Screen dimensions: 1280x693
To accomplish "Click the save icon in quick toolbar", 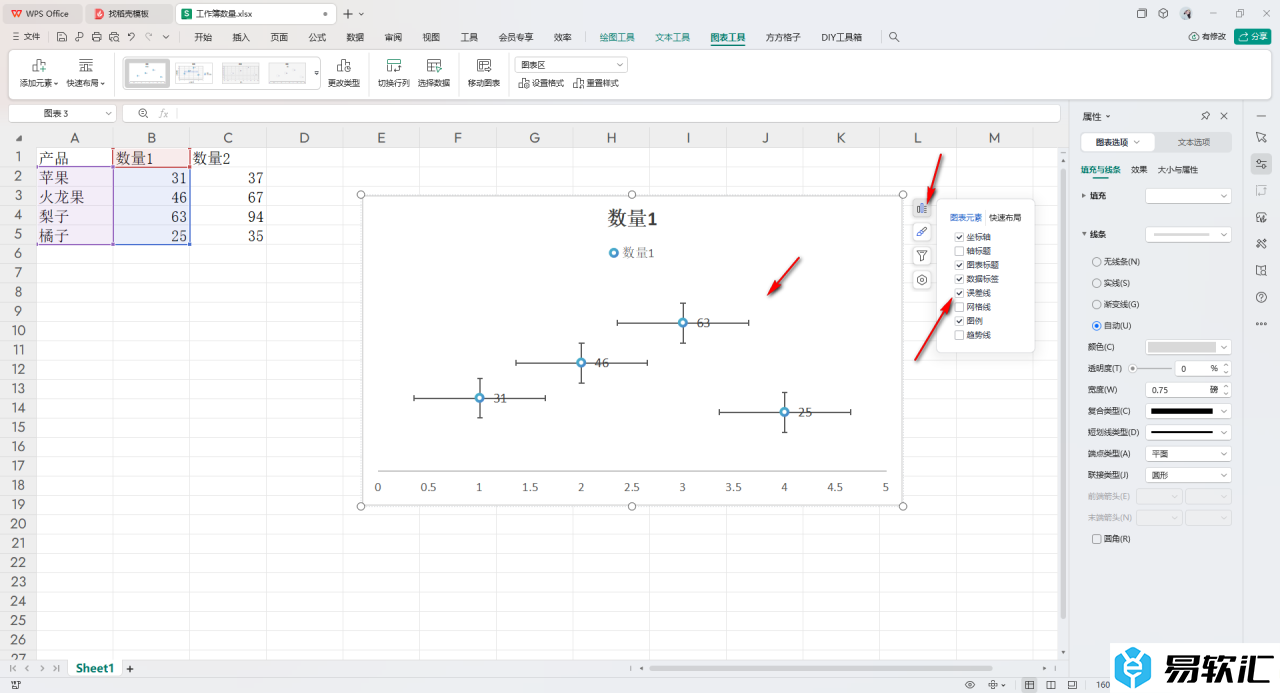I will pyautogui.click(x=62, y=37).
